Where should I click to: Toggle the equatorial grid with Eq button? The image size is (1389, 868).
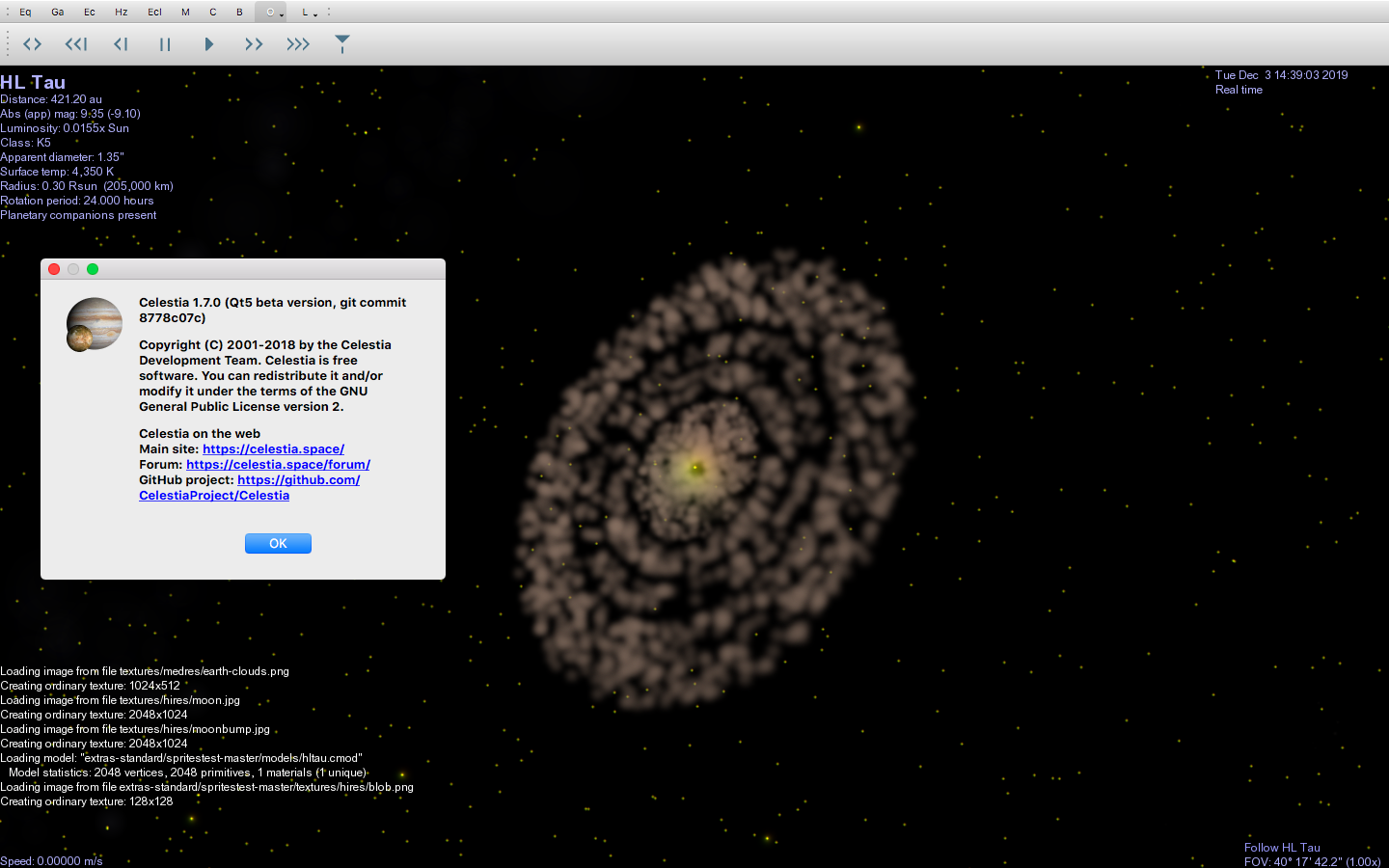pos(25,12)
